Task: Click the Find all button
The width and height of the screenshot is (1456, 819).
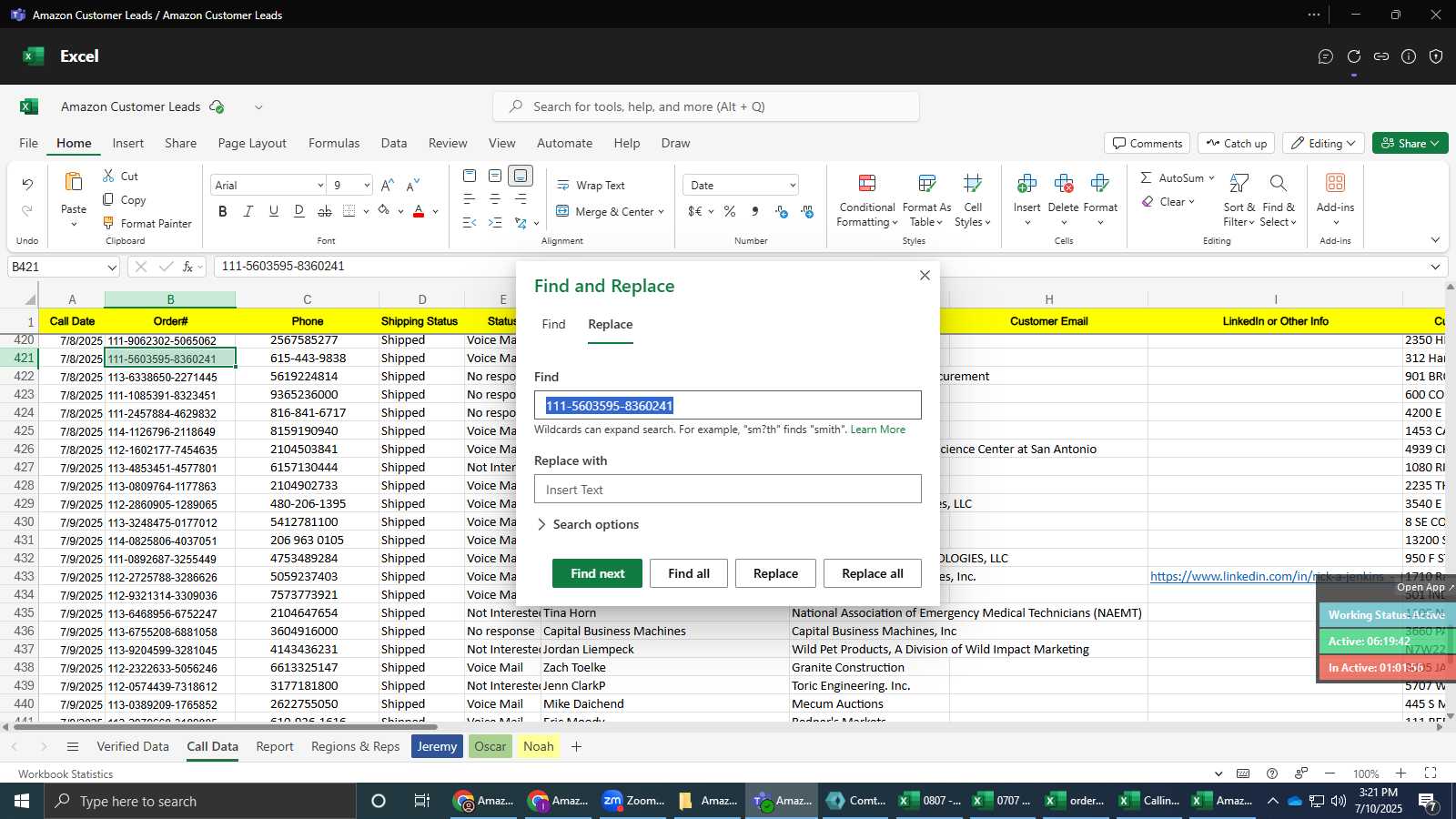Action: coord(689,573)
